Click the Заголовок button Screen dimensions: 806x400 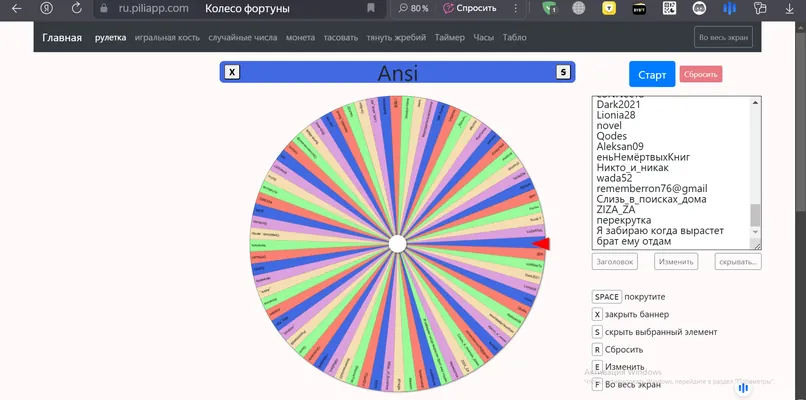pyautogui.click(x=615, y=261)
